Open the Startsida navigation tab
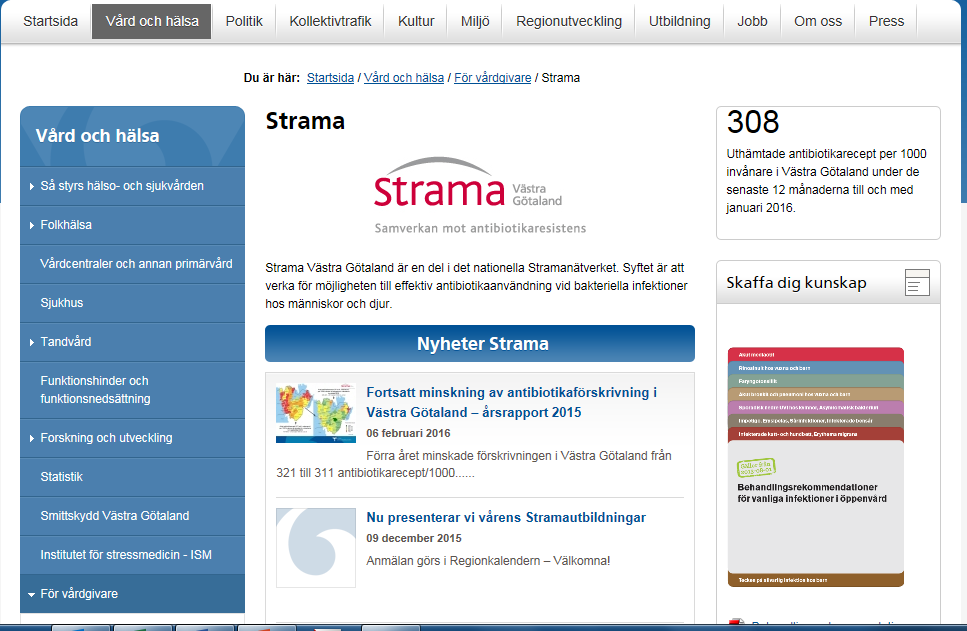 point(51,22)
